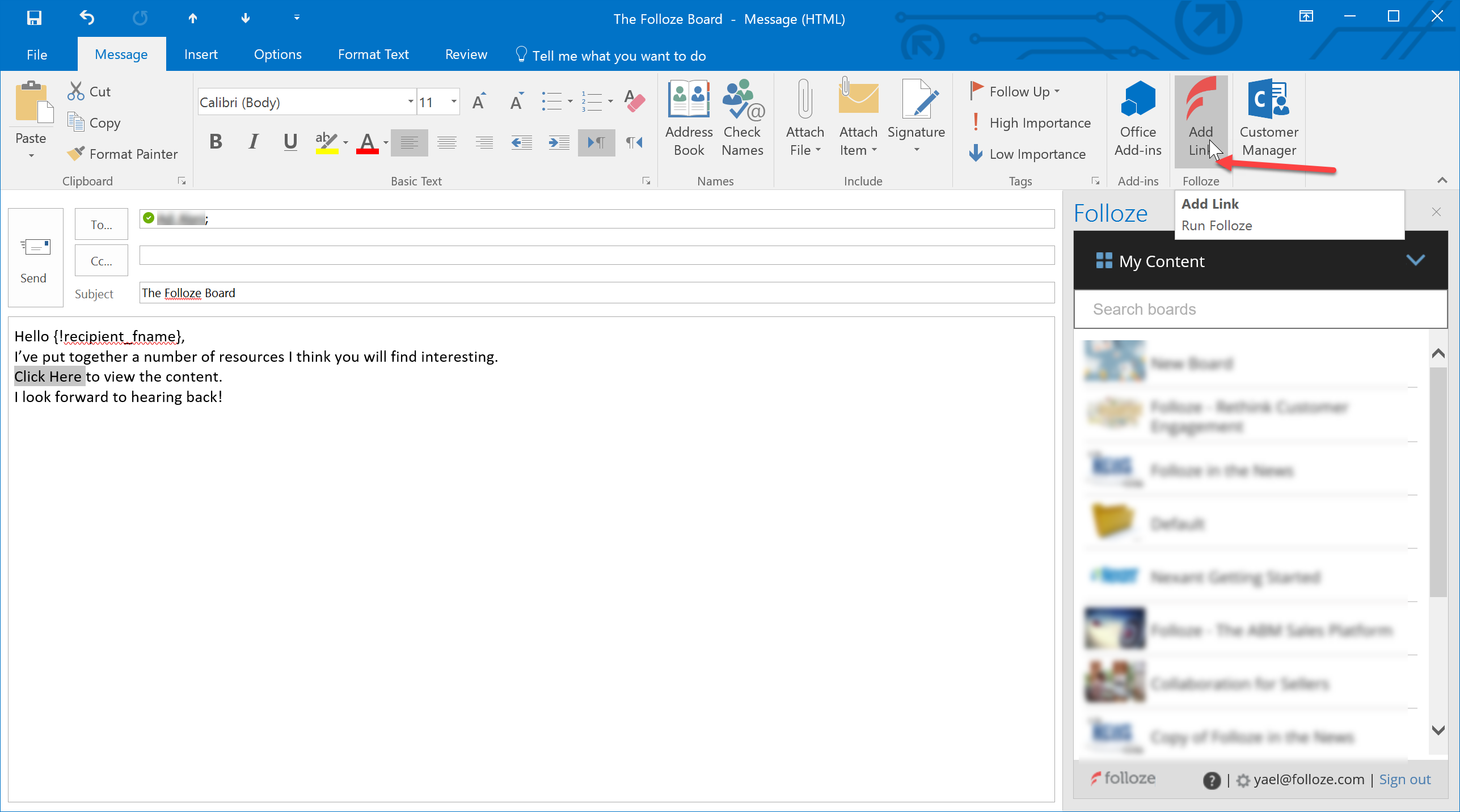Open Office Add-ins
1460x812 pixels.
click(1137, 119)
